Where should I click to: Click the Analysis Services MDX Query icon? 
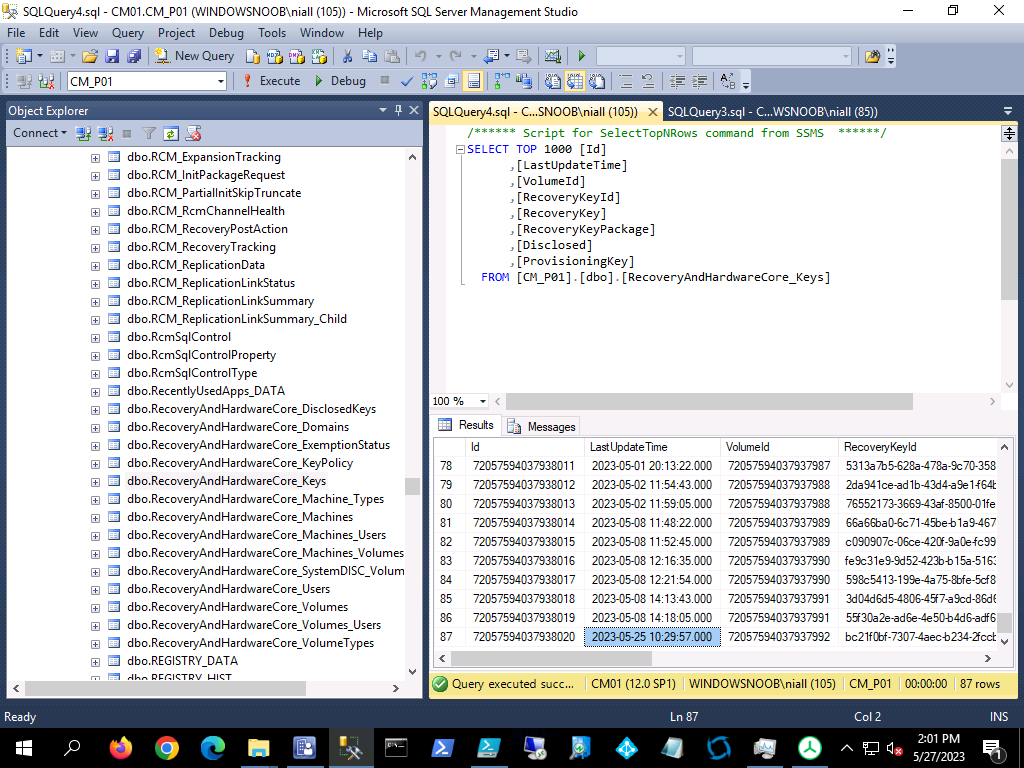[274, 56]
